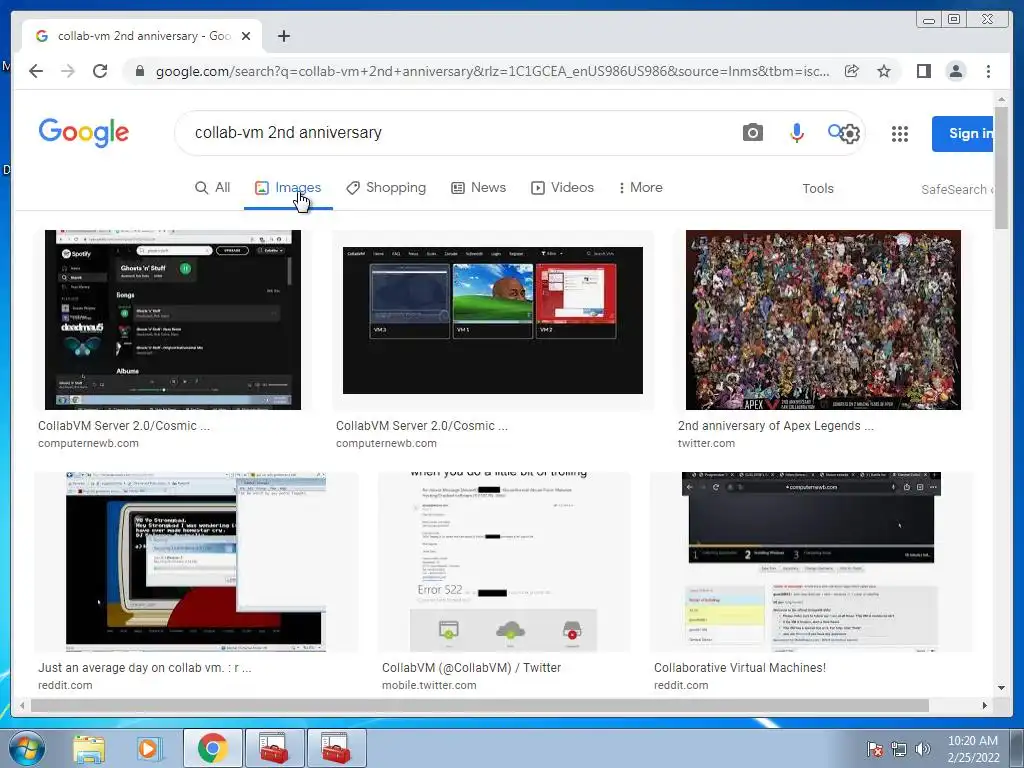1024x768 pixels.
Task: Open the Spotify screenshot CollabVM thumbnail
Action: click(173, 320)
